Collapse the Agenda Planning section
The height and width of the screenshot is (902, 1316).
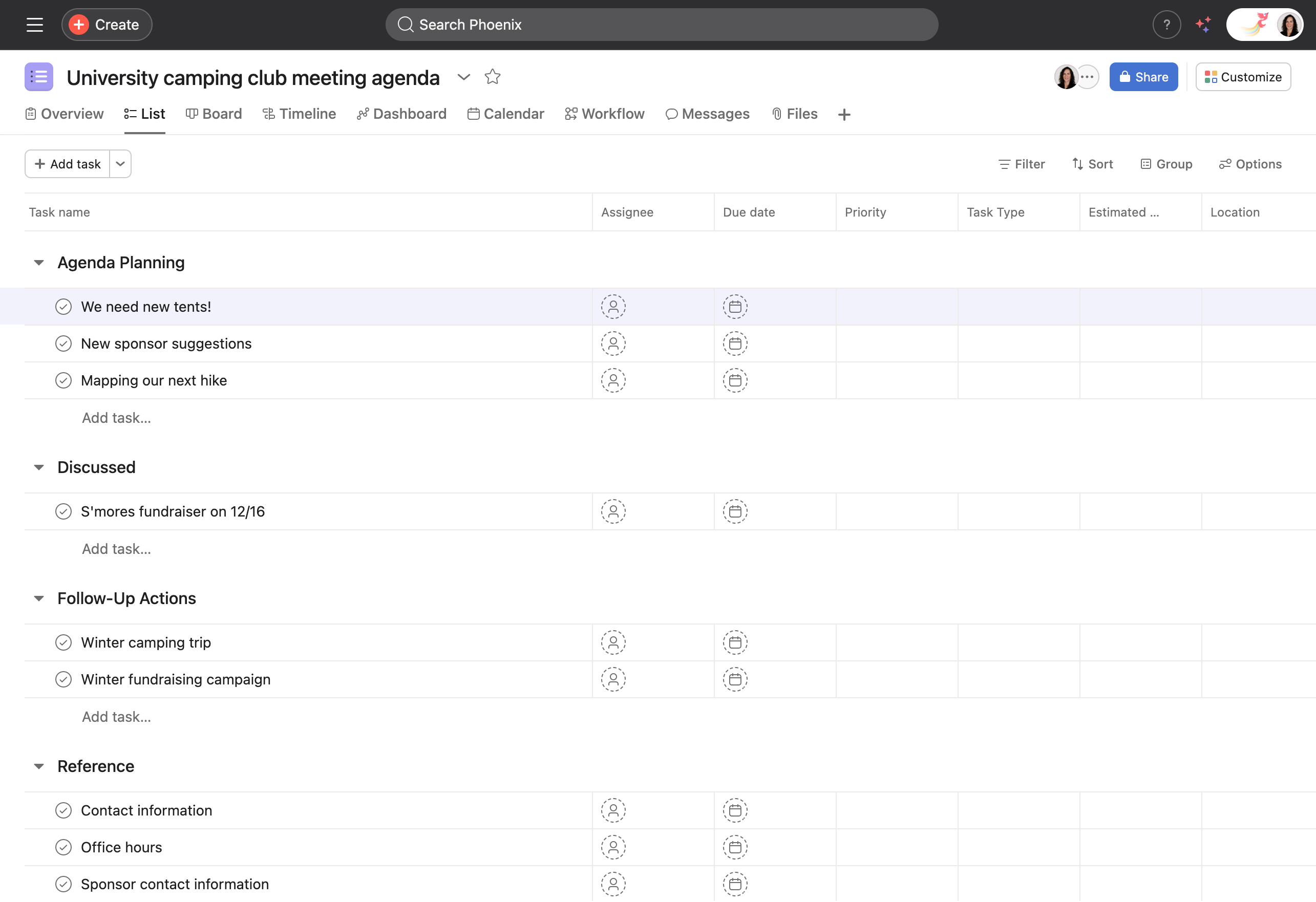pyautogui.click(x=39, y=262)
